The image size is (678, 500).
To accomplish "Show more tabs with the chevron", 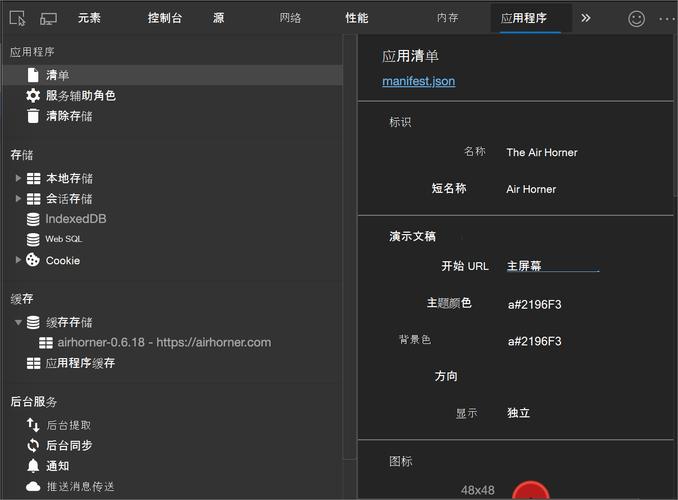I will coord(585,18).
